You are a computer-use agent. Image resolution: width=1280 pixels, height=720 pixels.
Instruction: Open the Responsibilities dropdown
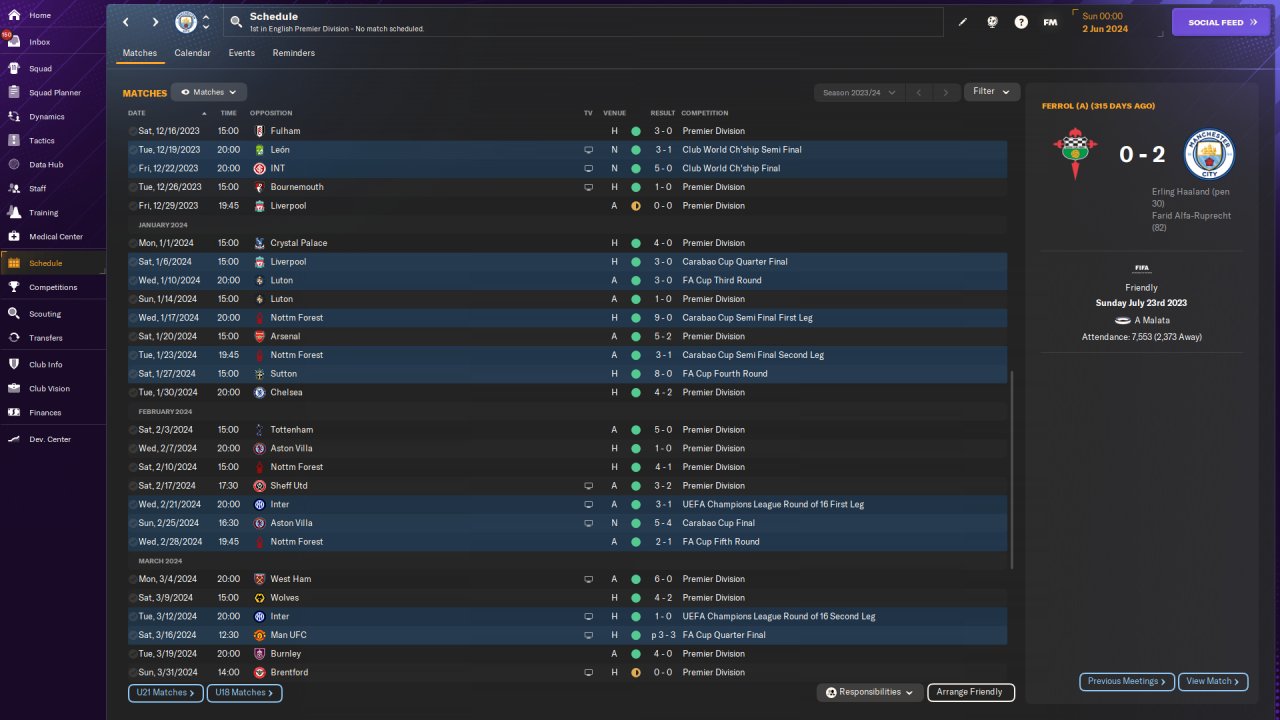coord(870,692)
